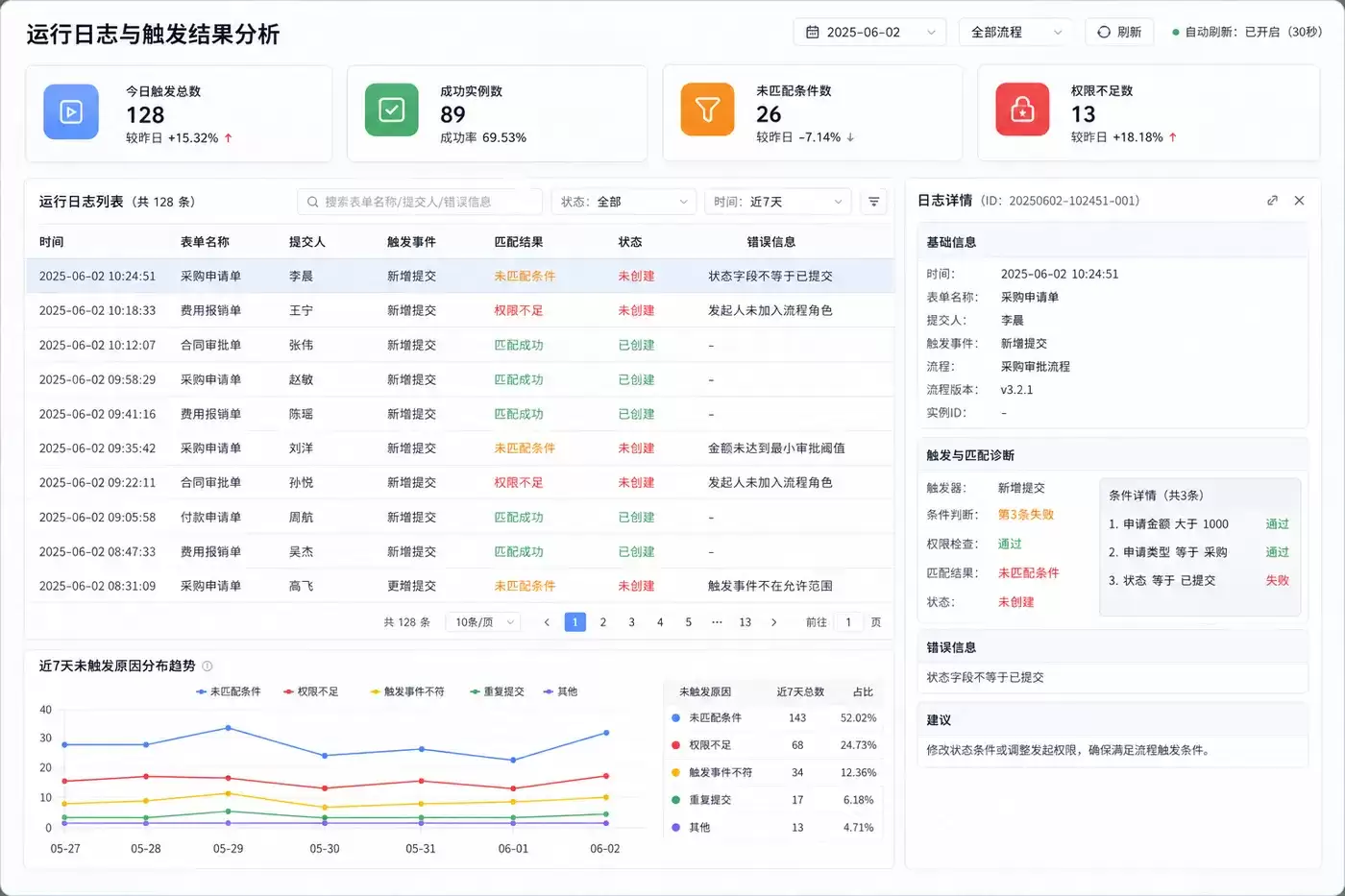Click the pagination ellipsis to jump pages
The image size is (1345, 896).
coord(717,622)
